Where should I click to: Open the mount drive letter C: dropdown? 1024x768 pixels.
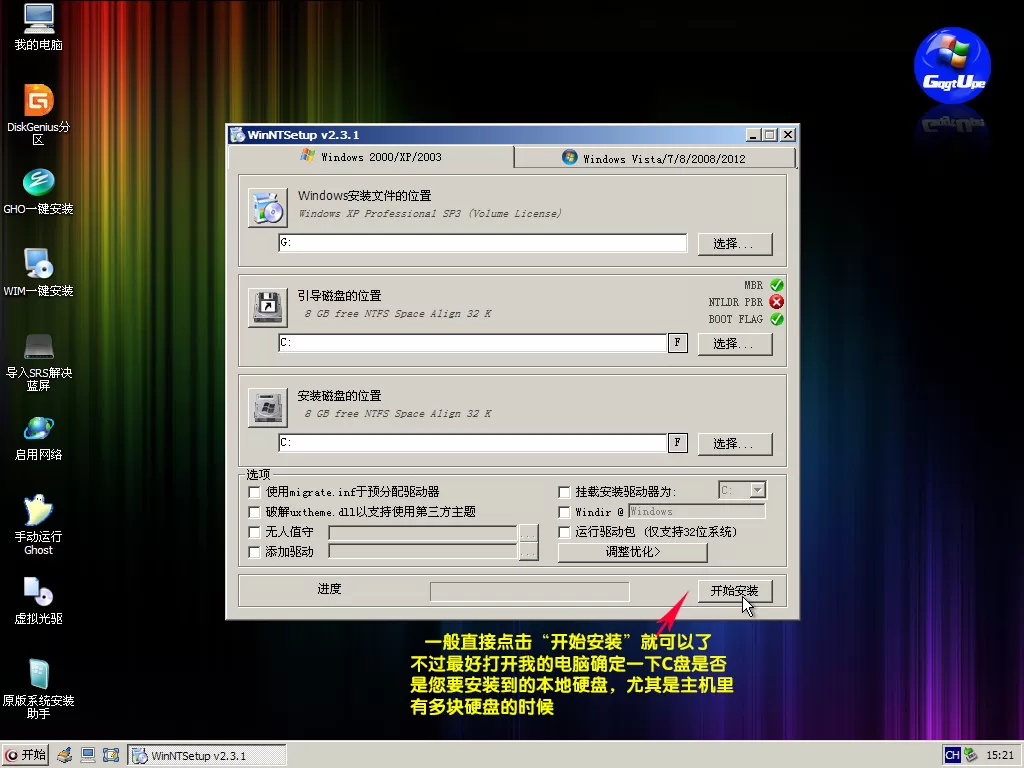point(757,490)
